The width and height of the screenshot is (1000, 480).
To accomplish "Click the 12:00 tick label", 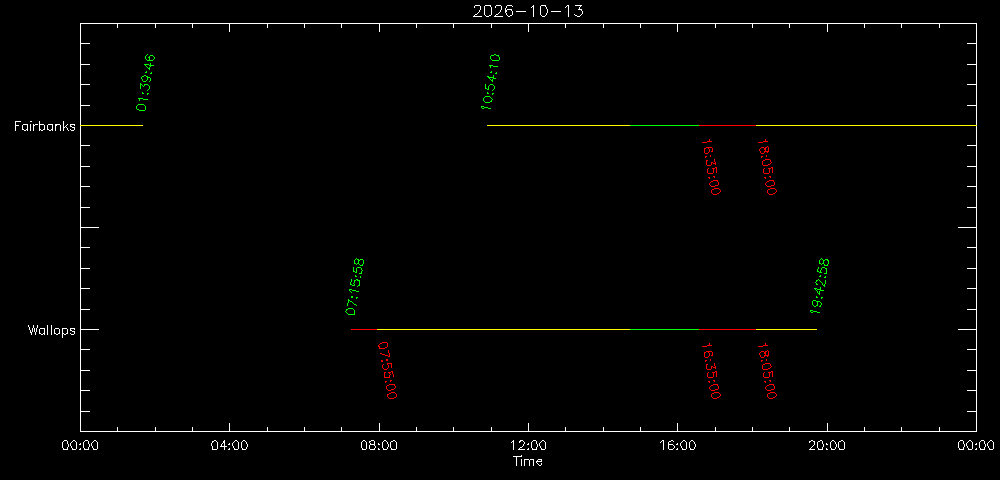I will click(528, 444).
